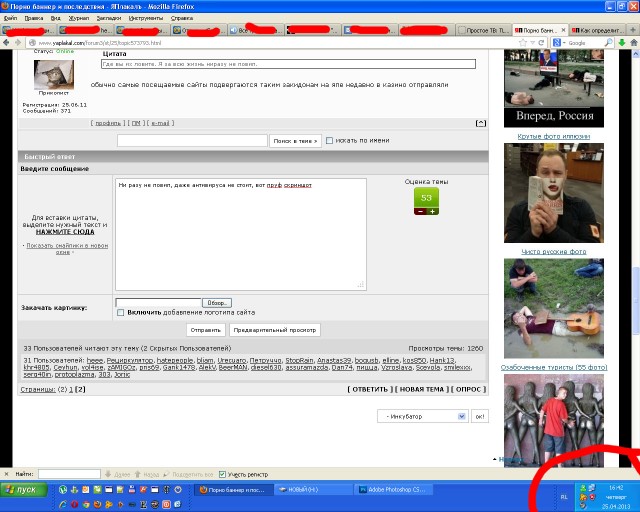Click the 'Отправить' submit button
The image size is (640, 512).
[x=205, y=329]
